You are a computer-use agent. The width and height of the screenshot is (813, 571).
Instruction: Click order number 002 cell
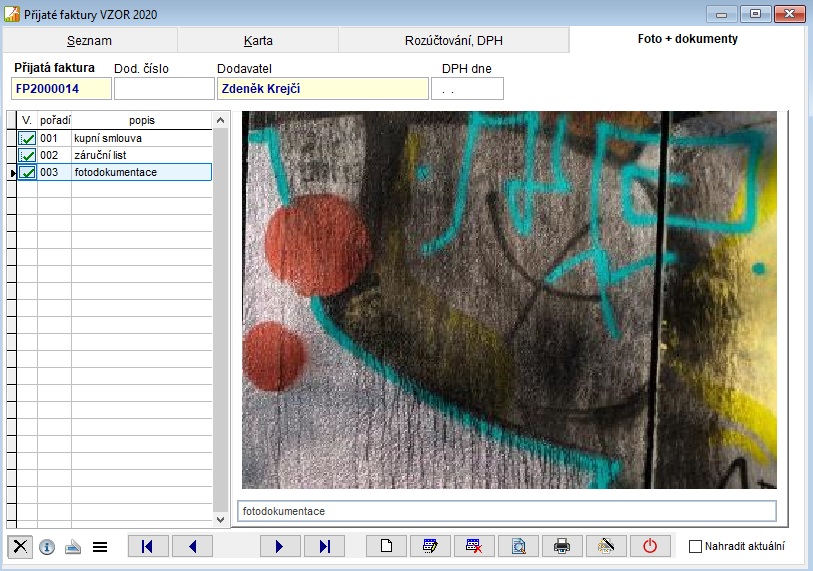pyautogui.click(x=54, y=155)
